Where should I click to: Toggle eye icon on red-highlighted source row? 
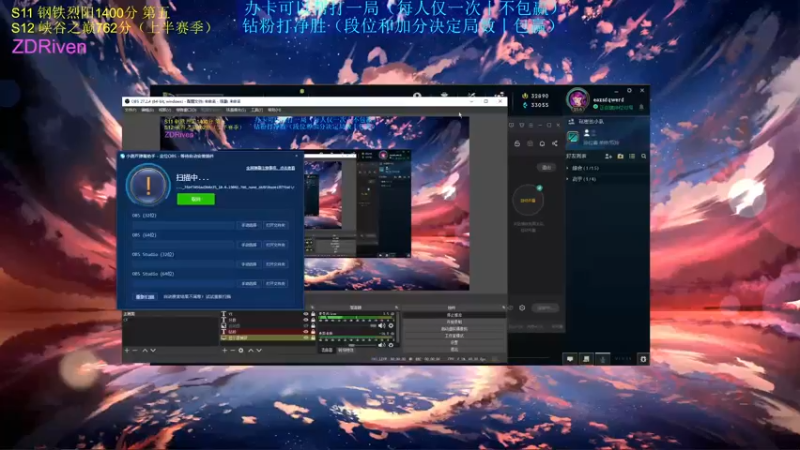(x=306, y=332)
